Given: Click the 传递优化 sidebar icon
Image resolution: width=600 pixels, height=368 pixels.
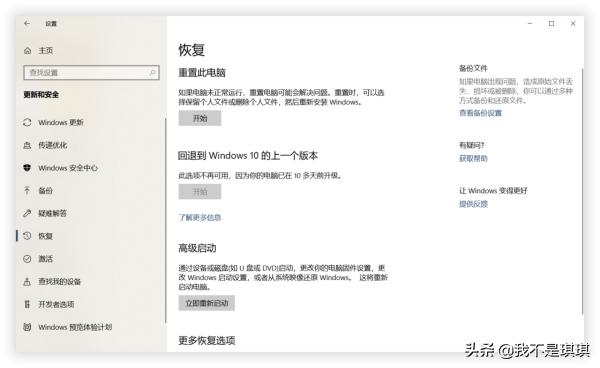Looking at the screenshot, I should click(x=27, y=145).
